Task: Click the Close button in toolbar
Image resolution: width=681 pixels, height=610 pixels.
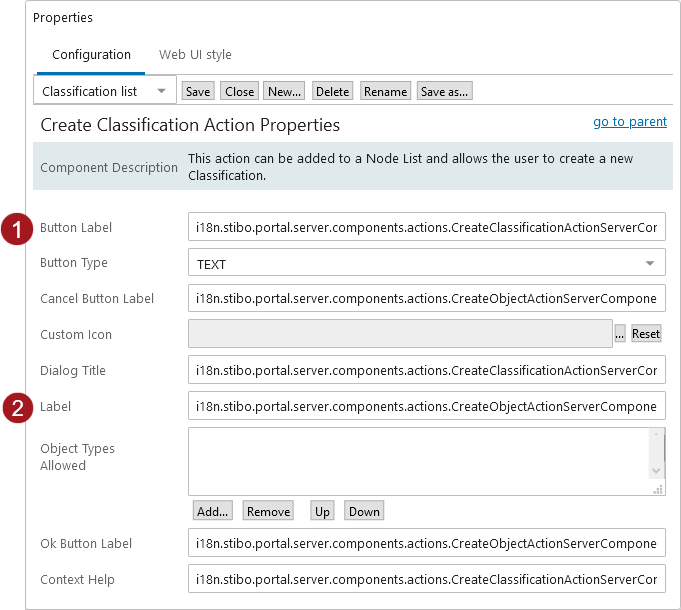Action: [240, 91]
